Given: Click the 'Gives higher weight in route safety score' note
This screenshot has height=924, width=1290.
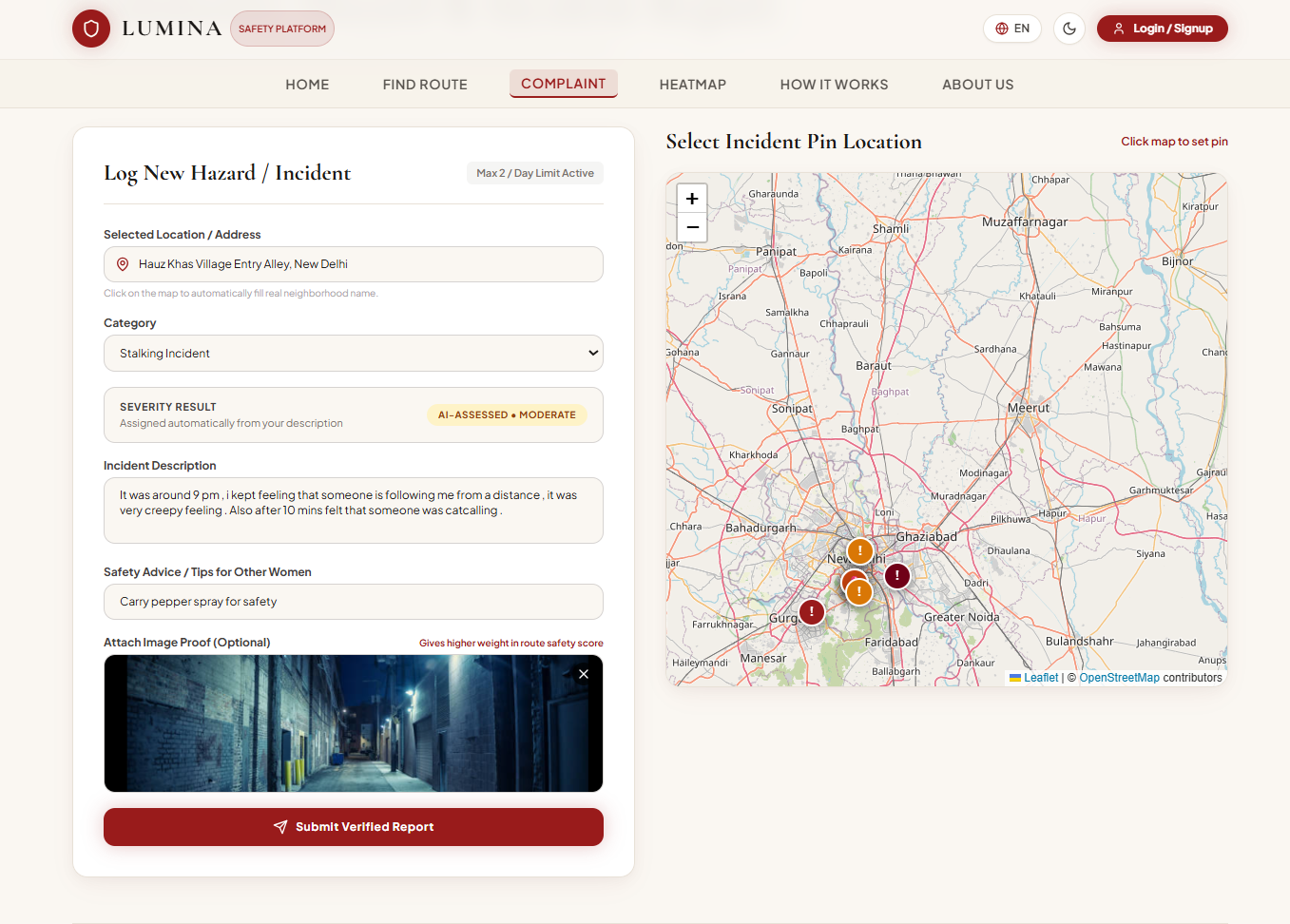Looking at the screenshot, I should tap(511, 644).
